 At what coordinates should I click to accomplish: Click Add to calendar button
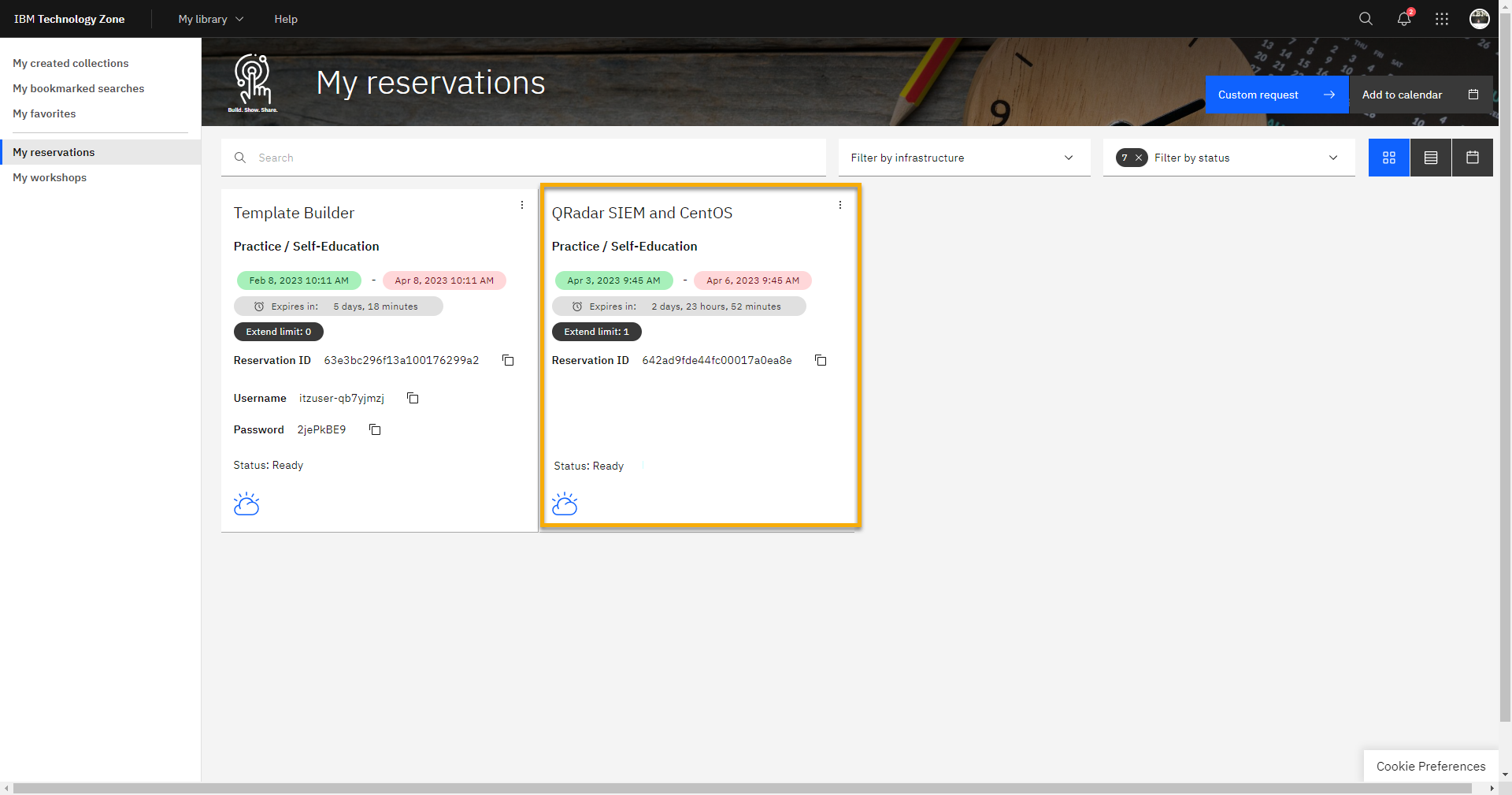[1421, 95]
